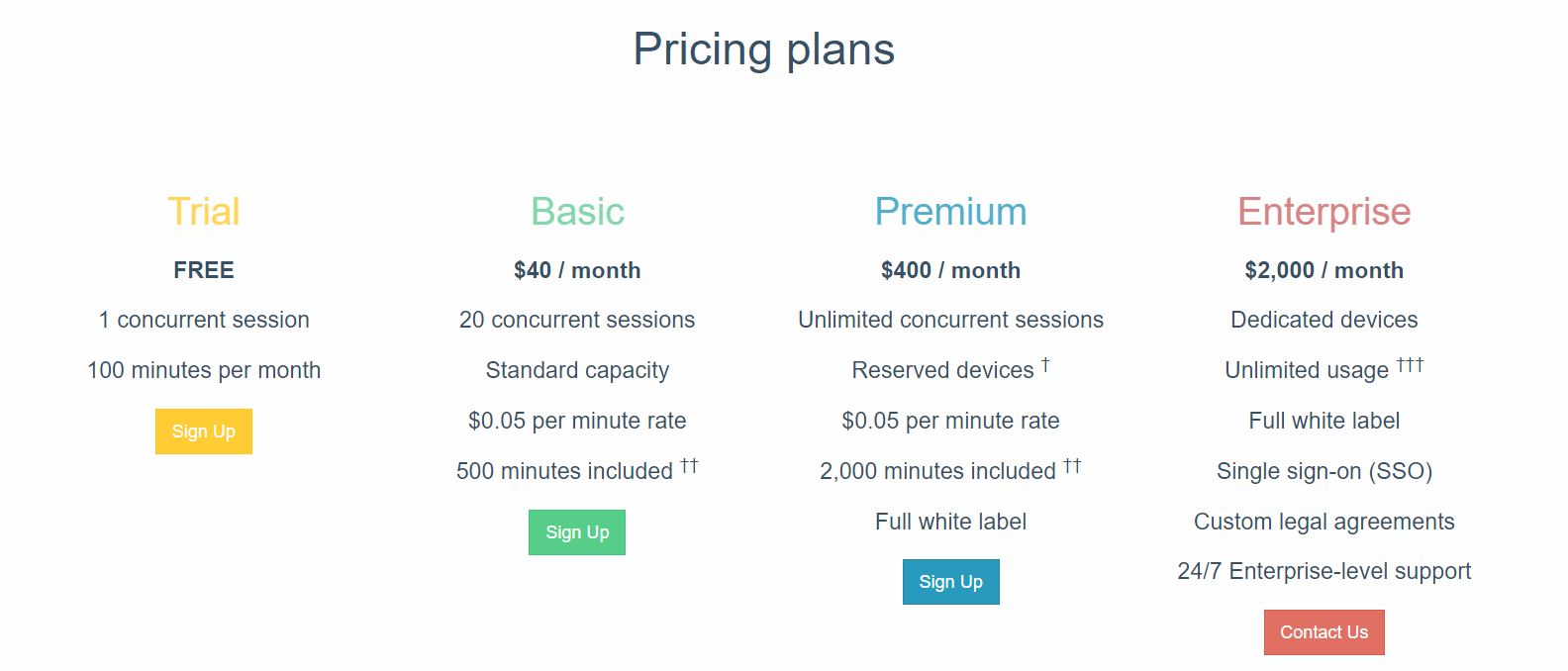The width and height of the screenshot is (1568, 671).
Task: Click the yellow Sign Up button under Trial
Action: tap(204, 431)
